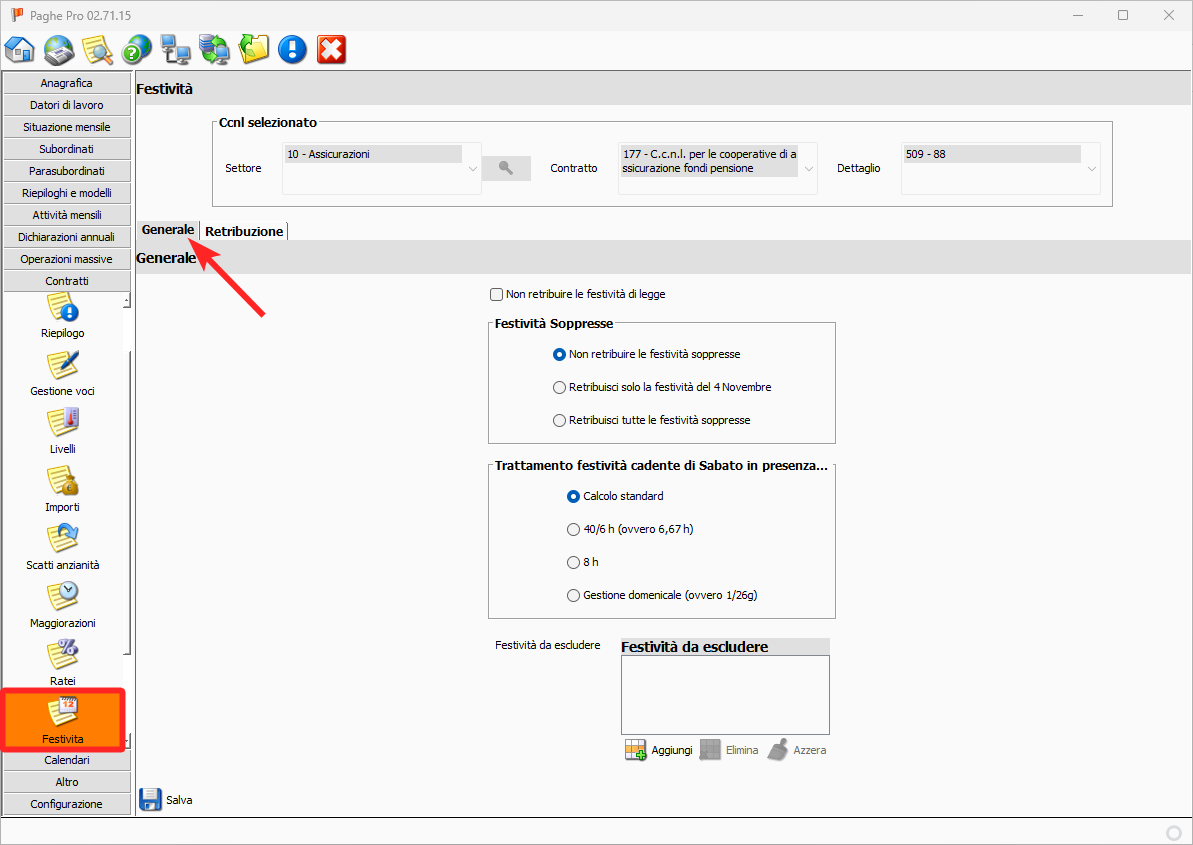Click the red X exit toolbar icon
1193x845 pixels.
tap(331, 49)
